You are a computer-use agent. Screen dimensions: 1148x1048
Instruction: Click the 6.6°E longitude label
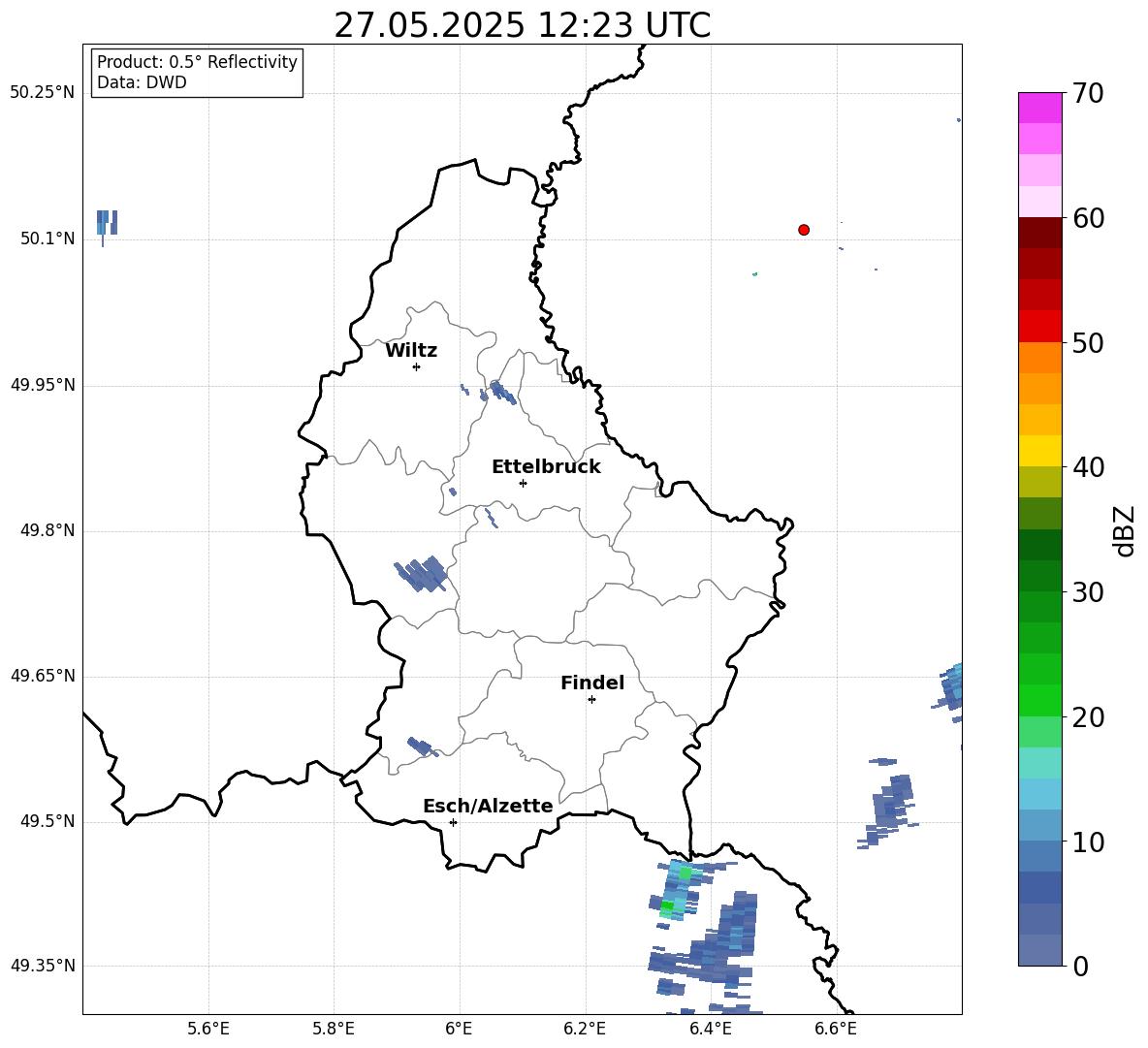click(836, 1029)
